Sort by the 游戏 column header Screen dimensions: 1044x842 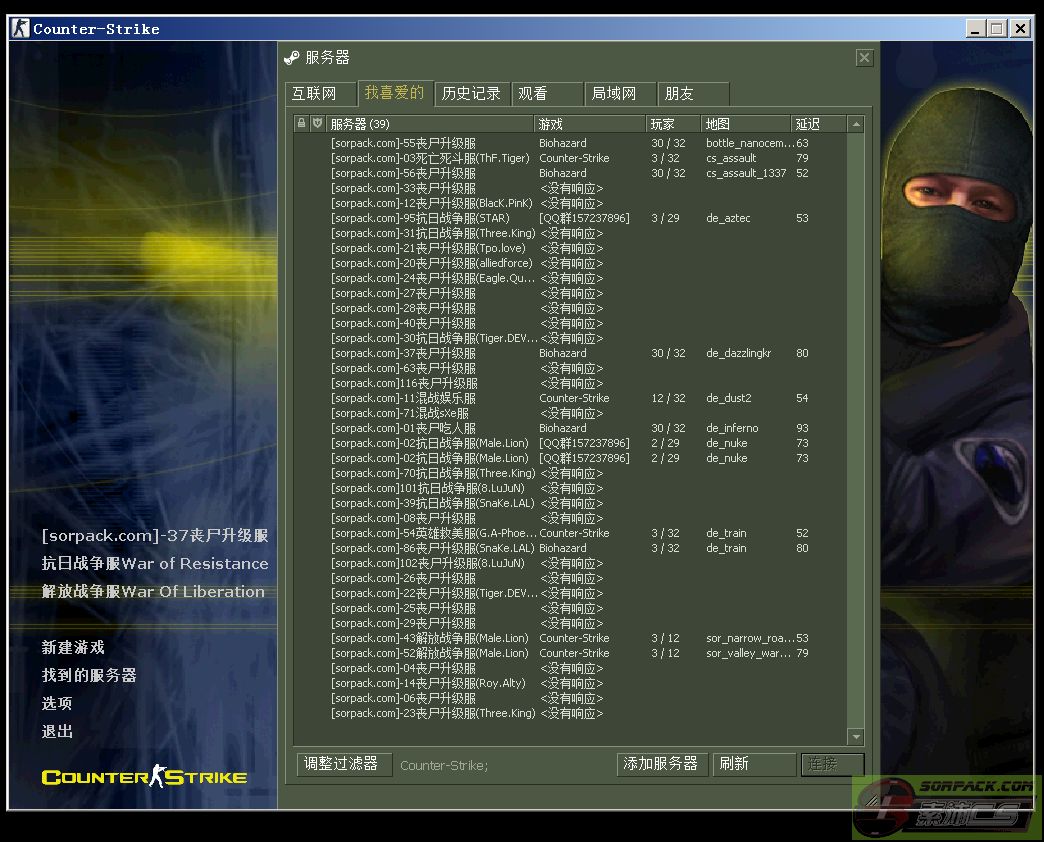(x=589, y=124)
